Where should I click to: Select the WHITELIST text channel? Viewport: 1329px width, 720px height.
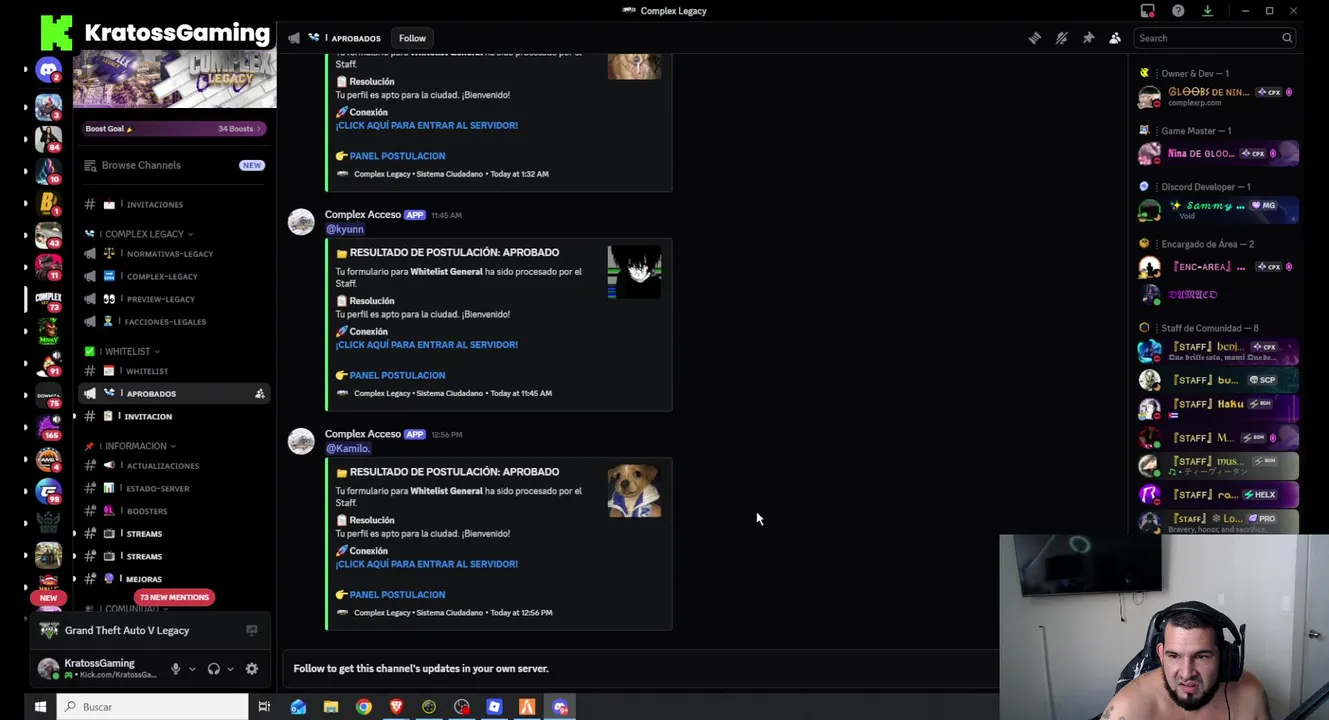[174, 371]
